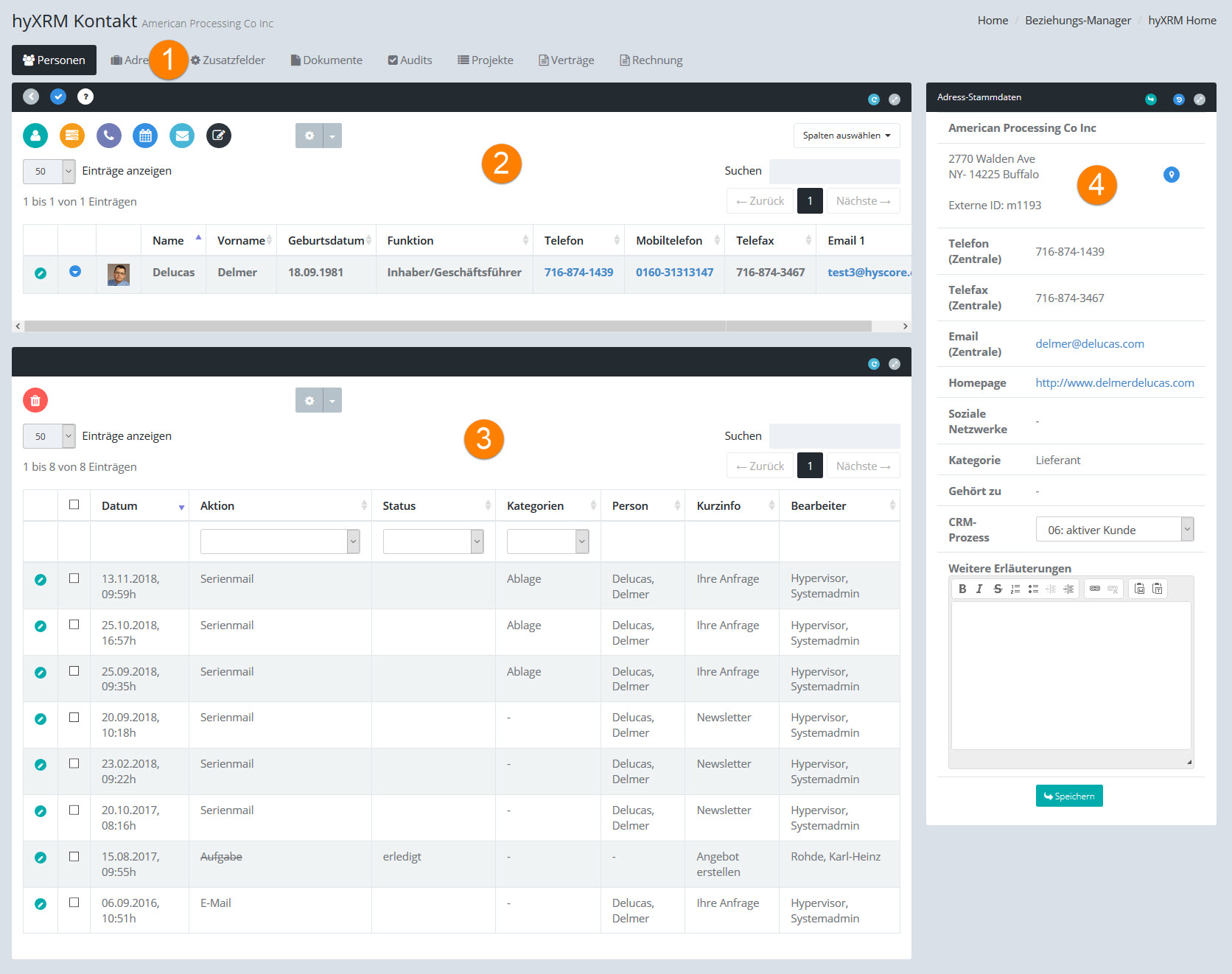This screenshot has height=974, width=1232.
Task: Open the blue calendar appointment icon
Action: click(145, 136)
